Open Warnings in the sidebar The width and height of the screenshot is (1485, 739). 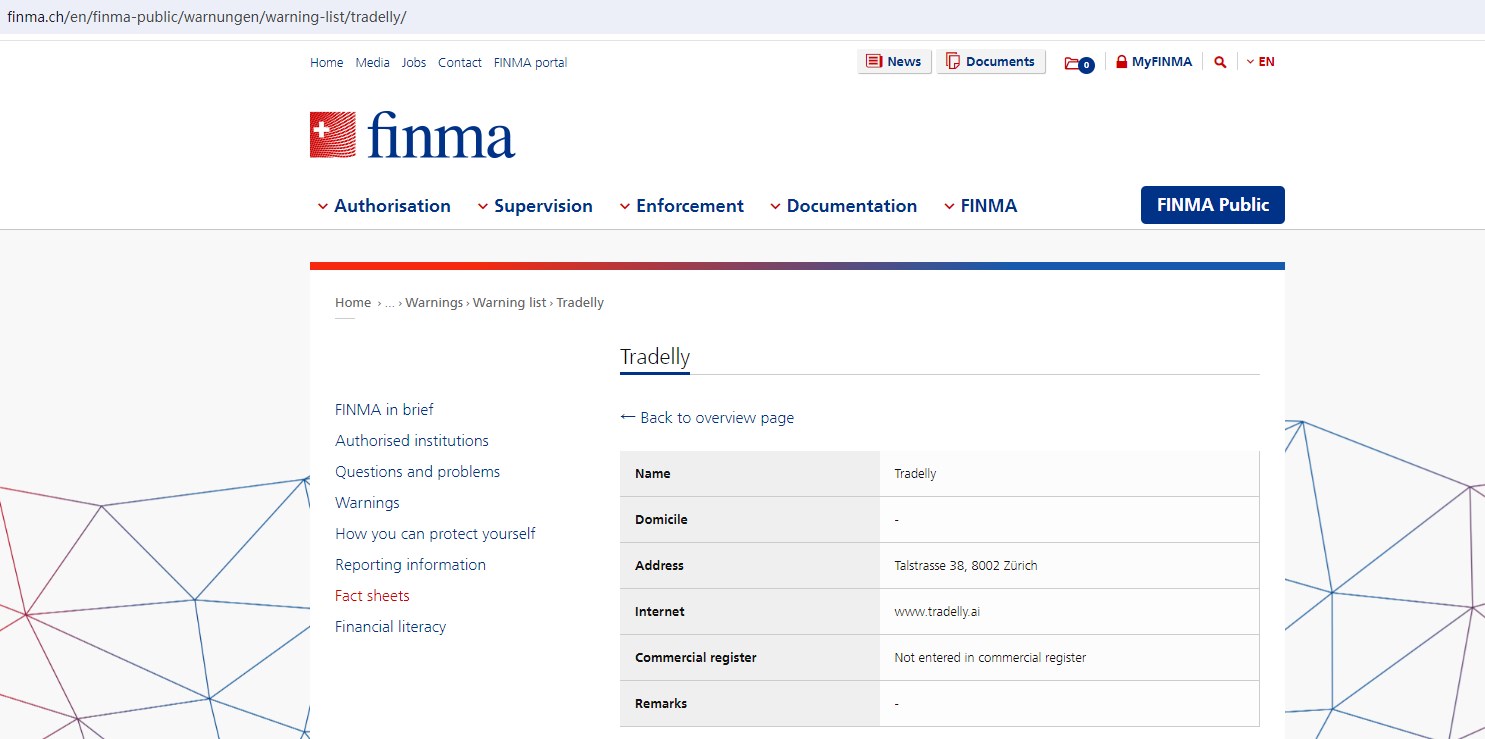pos(367,503)
